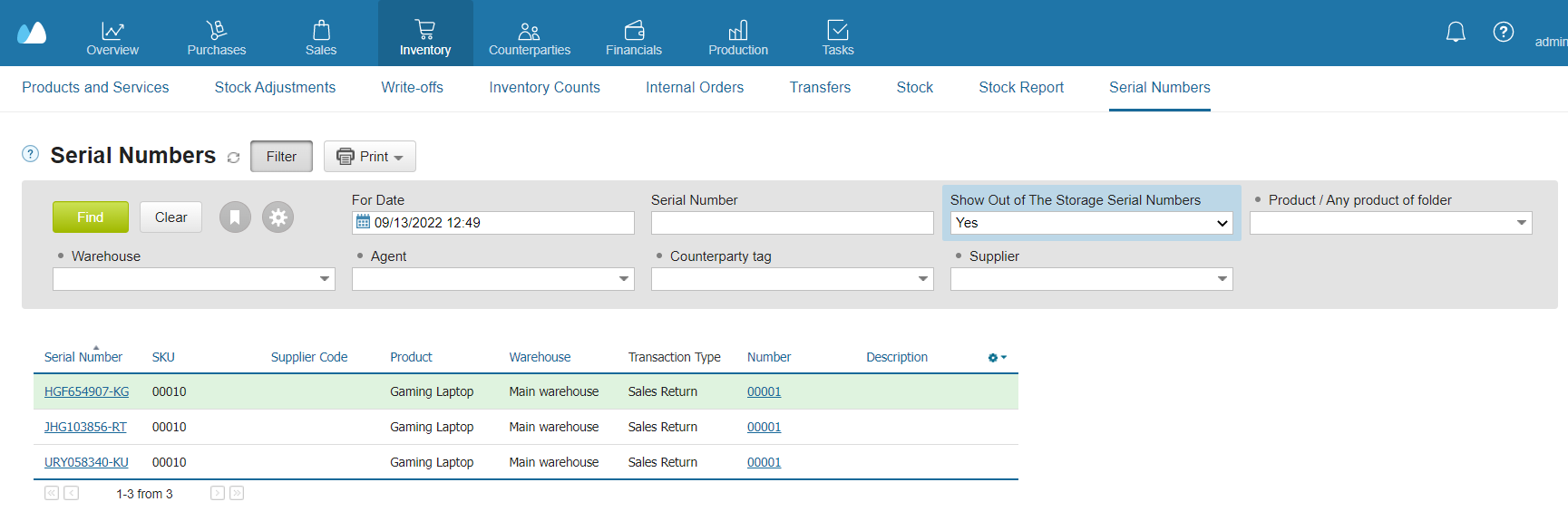Viewport: 1568px width, 521px height.
Task: Click Sales Return in URY058340-KU row
Action: 663,462
